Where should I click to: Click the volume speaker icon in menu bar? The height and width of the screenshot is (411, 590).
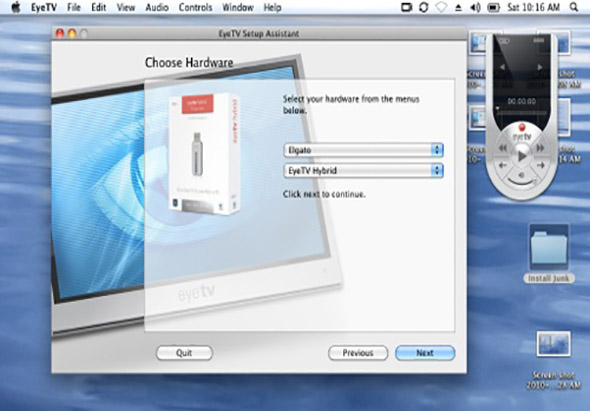click(475, 7)
